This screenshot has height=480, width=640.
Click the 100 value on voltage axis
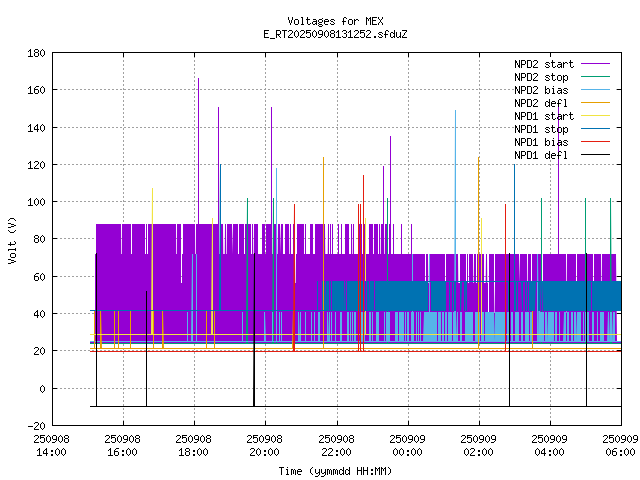[x=35, y=202]
